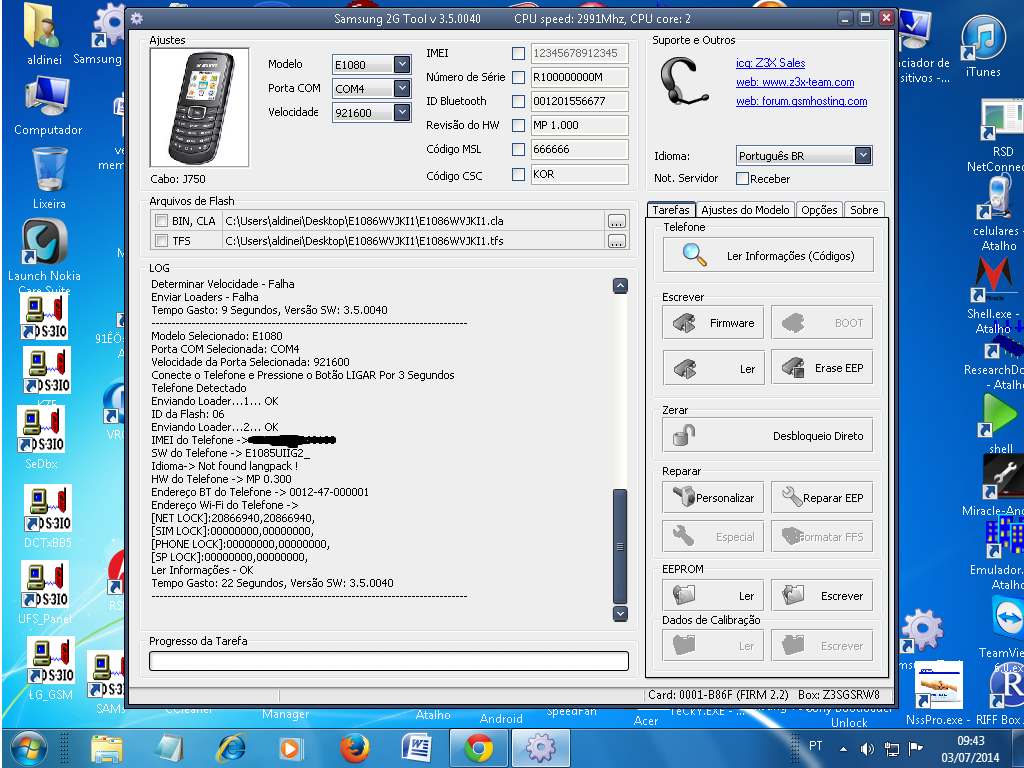
Task: Click the headset support icon
Action: point(683,82)
